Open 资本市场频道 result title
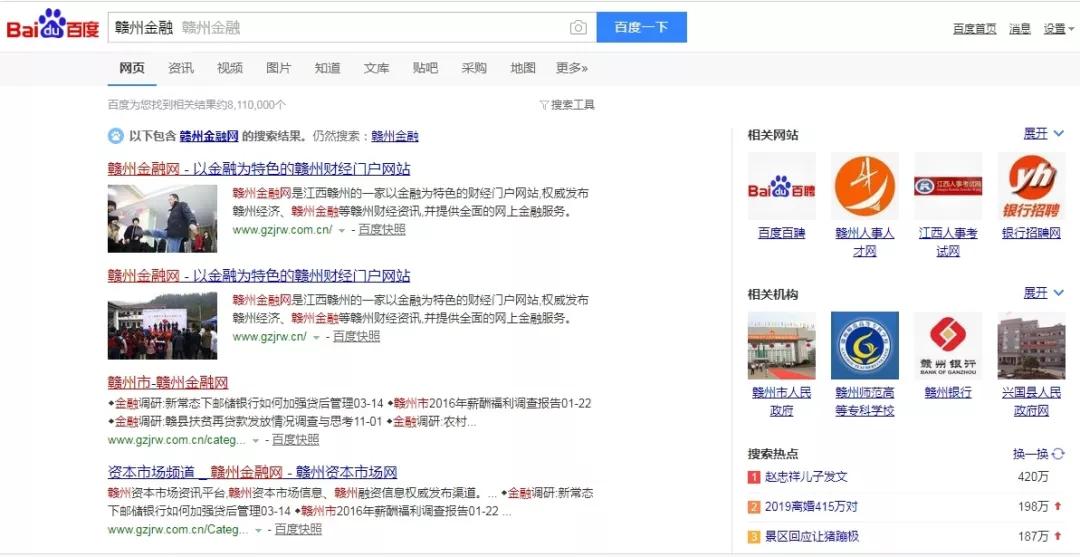The height and width of the screenshot is (557, 1080). (x=252, y=472)
